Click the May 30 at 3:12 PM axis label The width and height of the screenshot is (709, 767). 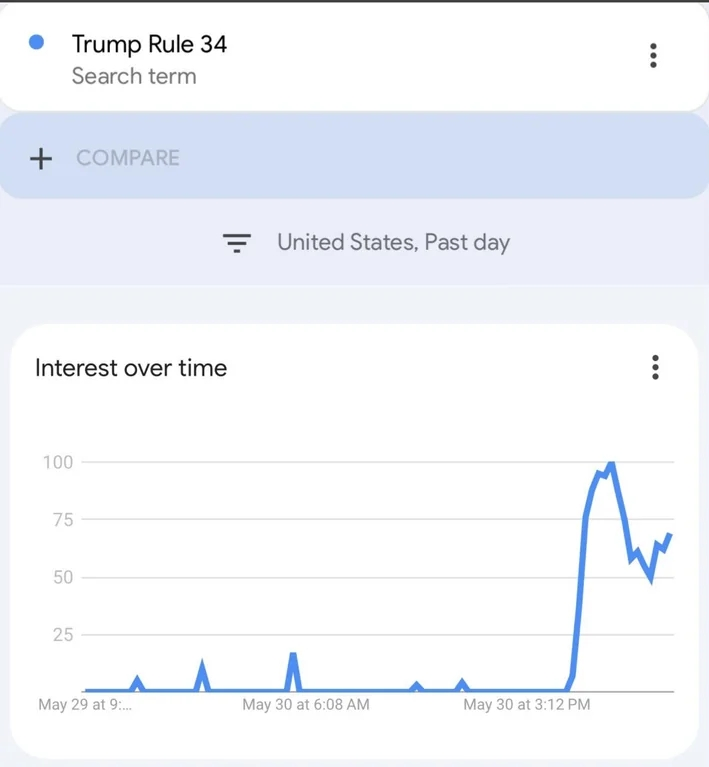[x=527, y=704]
